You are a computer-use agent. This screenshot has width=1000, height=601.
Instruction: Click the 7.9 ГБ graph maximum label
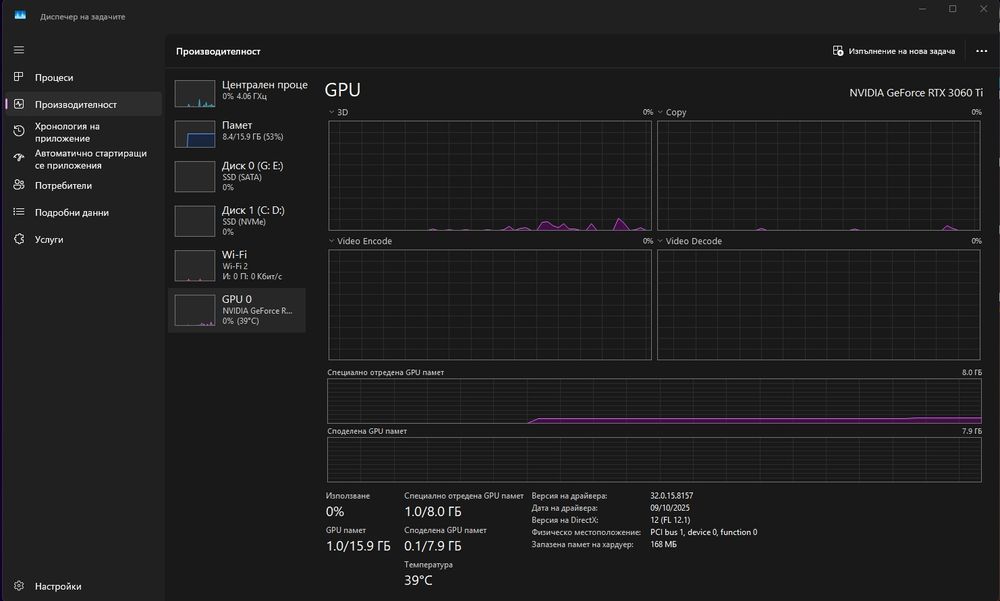pyautogui.click(x=972, y=431)
